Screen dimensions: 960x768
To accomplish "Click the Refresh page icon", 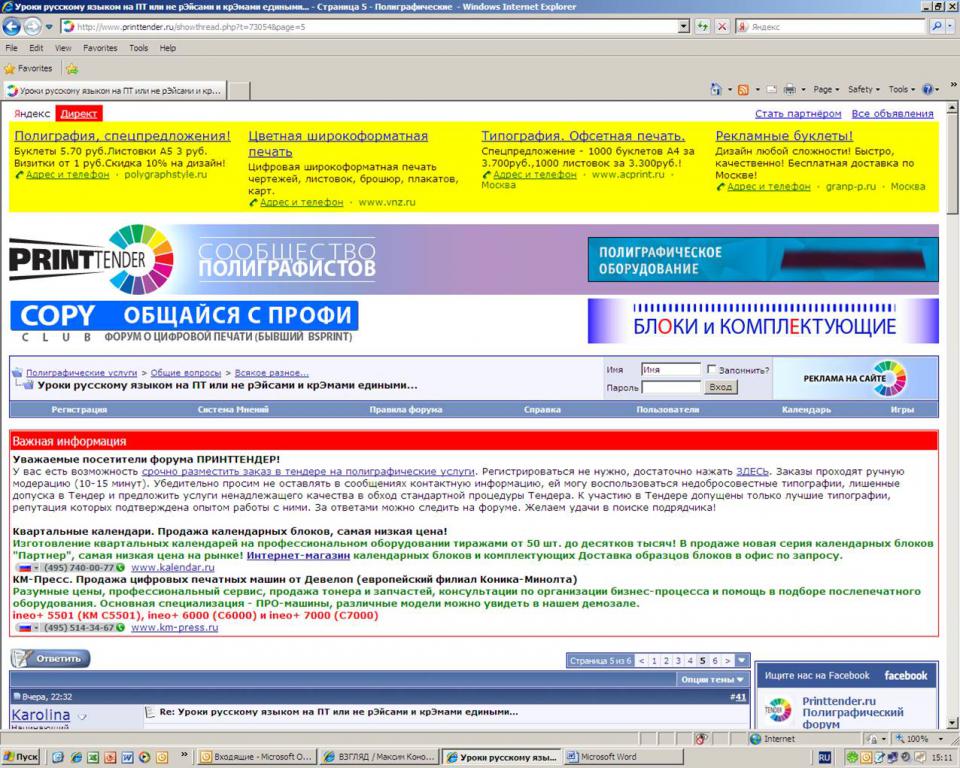I will point(703,26).
